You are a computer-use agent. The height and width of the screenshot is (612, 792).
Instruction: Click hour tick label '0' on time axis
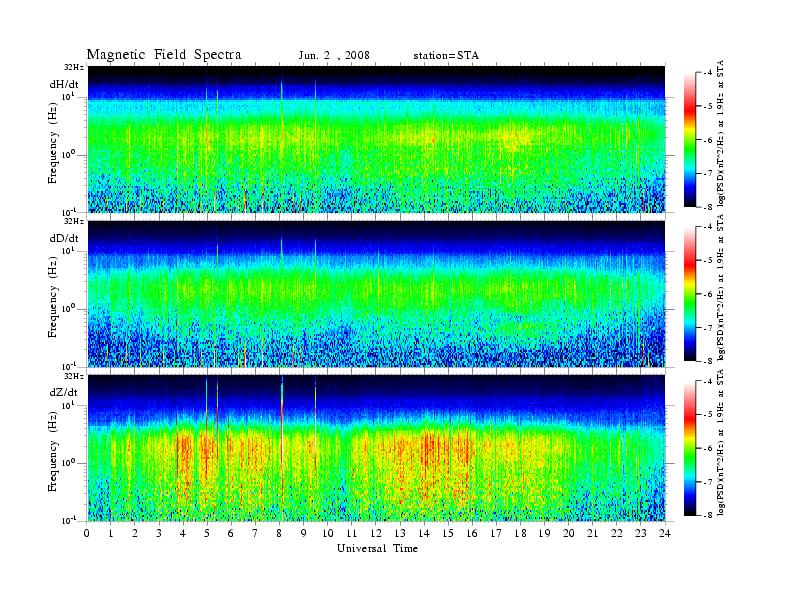pyautogui.click(x=87, y=533)
